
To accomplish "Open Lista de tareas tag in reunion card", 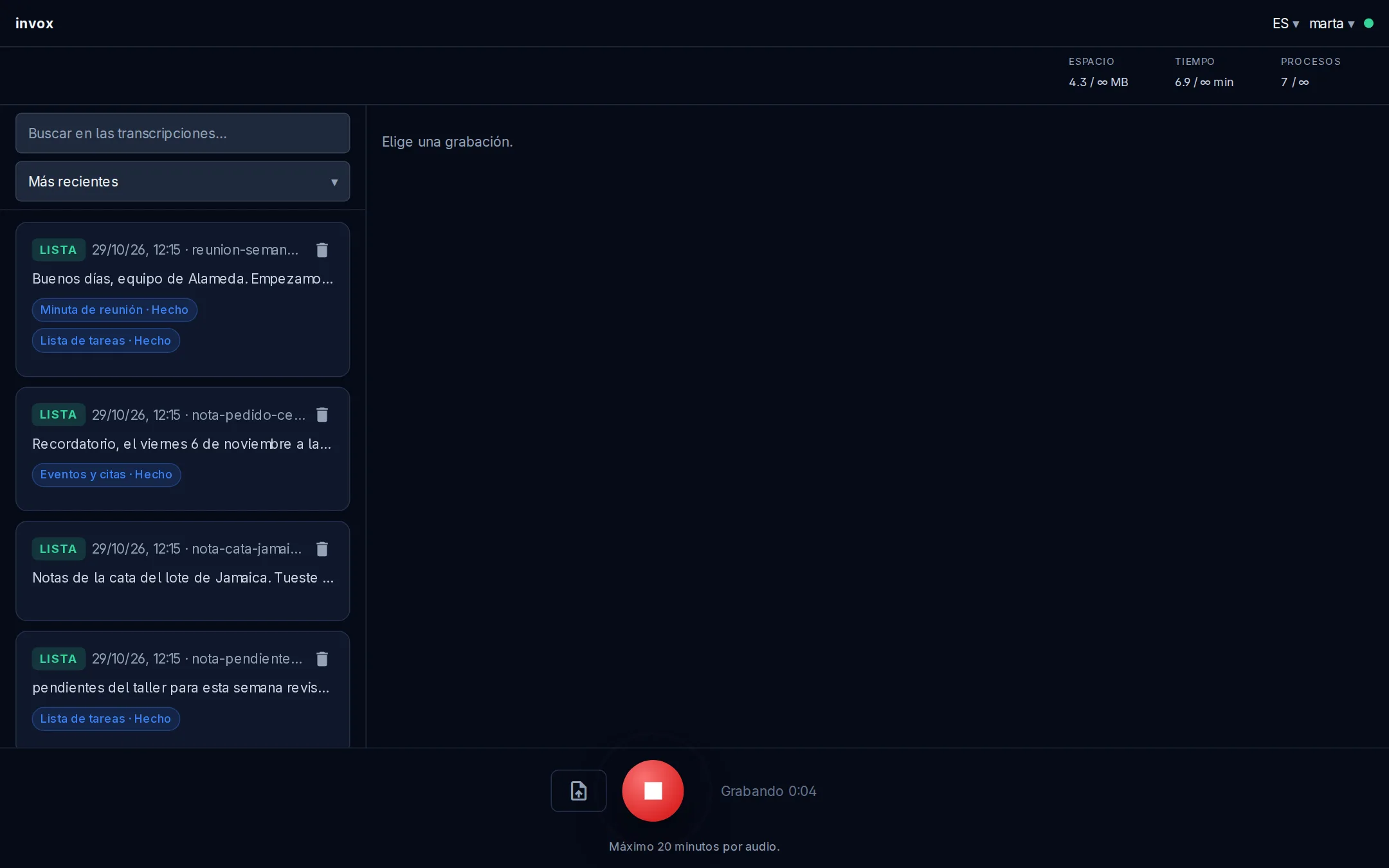I will [x=106, y=341].
